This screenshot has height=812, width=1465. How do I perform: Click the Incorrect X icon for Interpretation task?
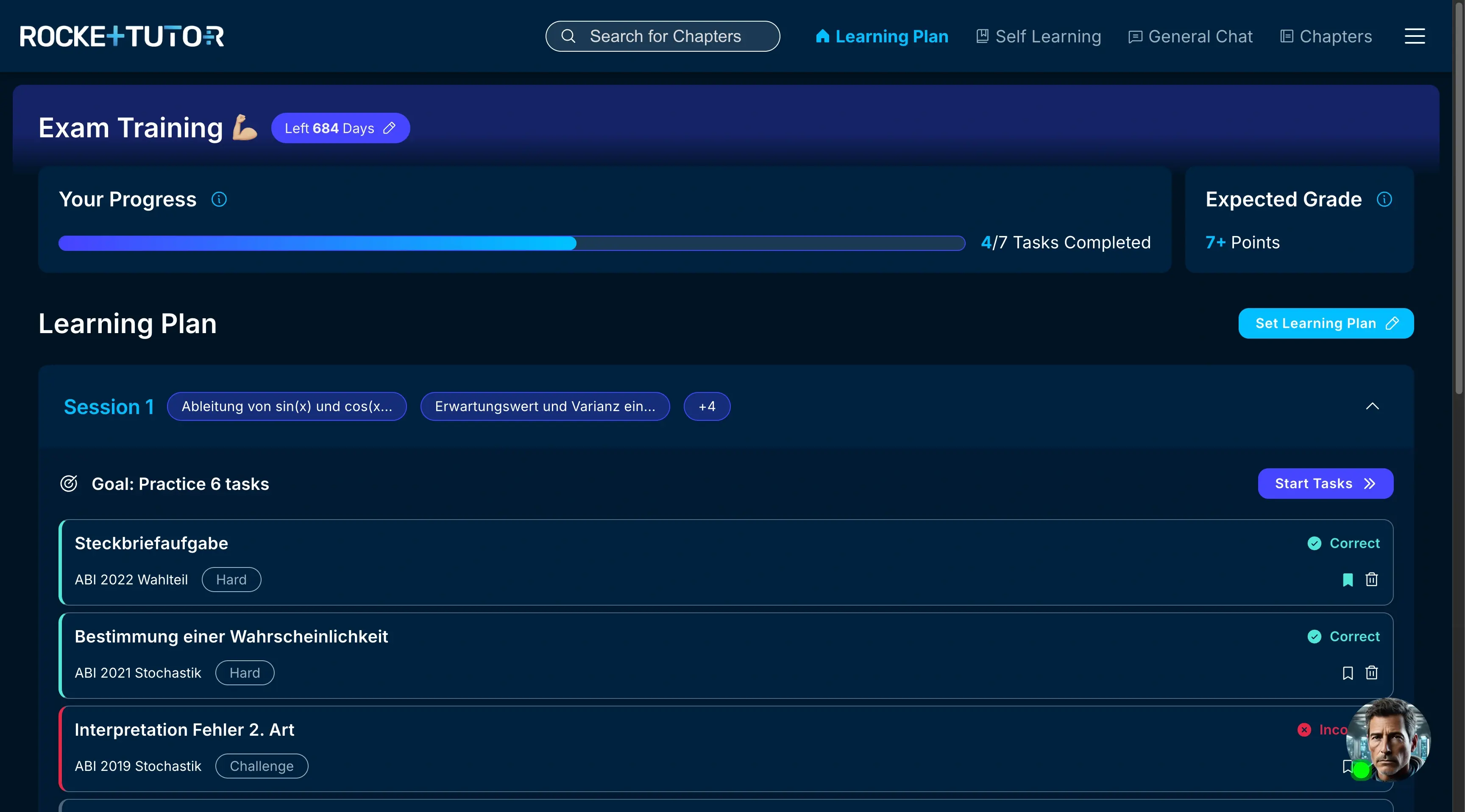(1304, 730)
